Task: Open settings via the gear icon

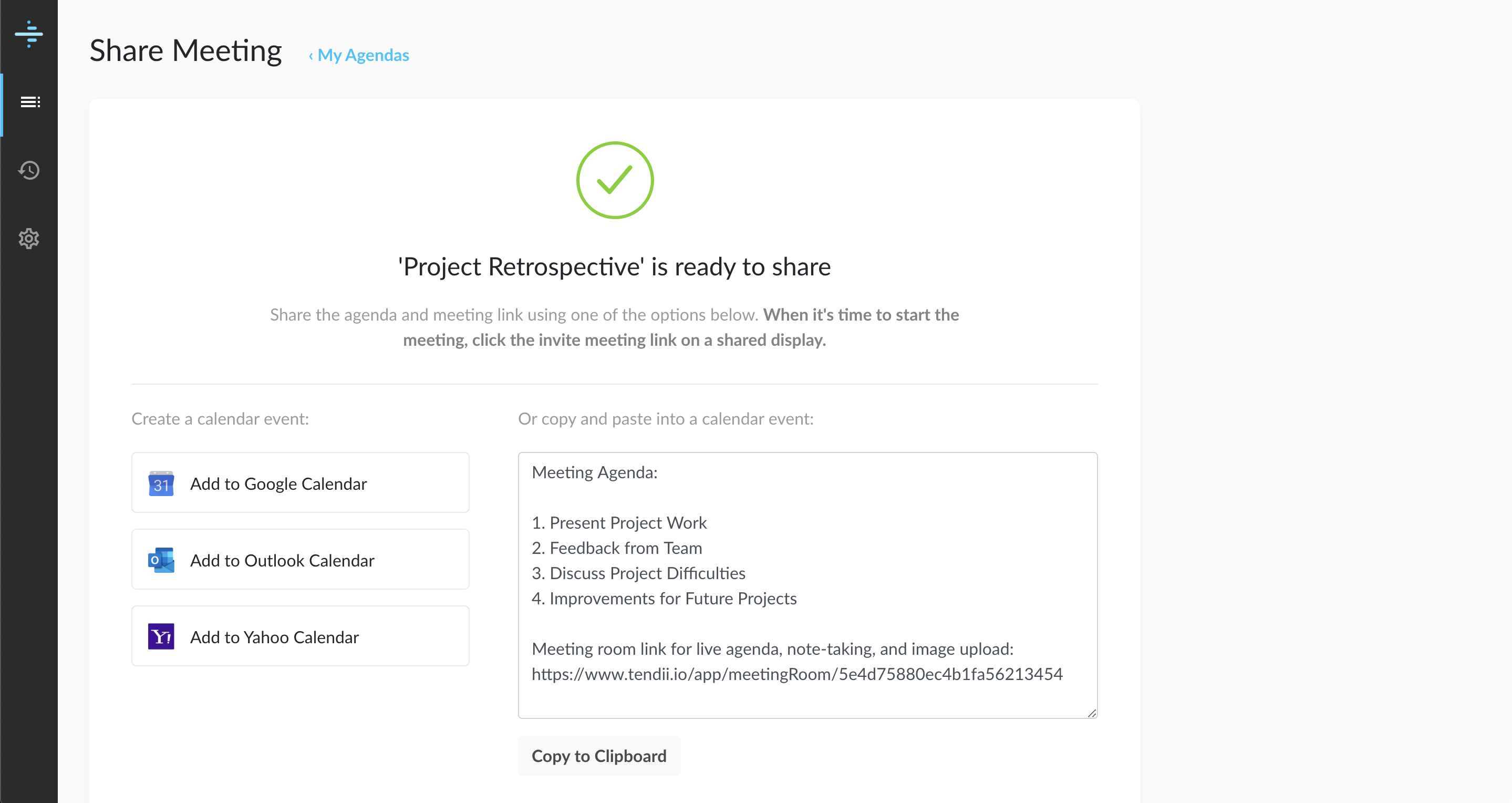Action: pos(29,238)
